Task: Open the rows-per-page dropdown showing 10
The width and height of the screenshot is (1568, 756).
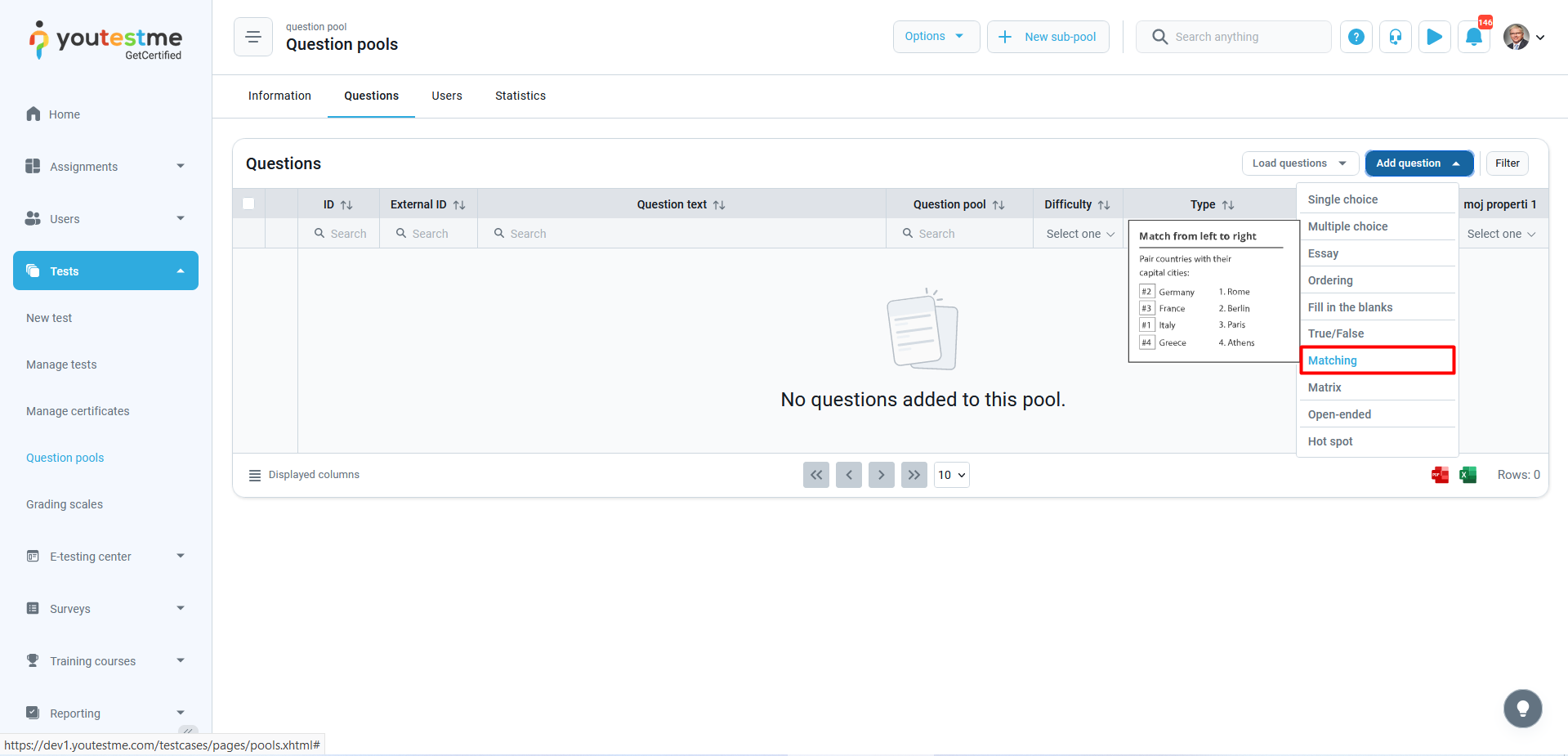Action: click(x=951, y=475)
